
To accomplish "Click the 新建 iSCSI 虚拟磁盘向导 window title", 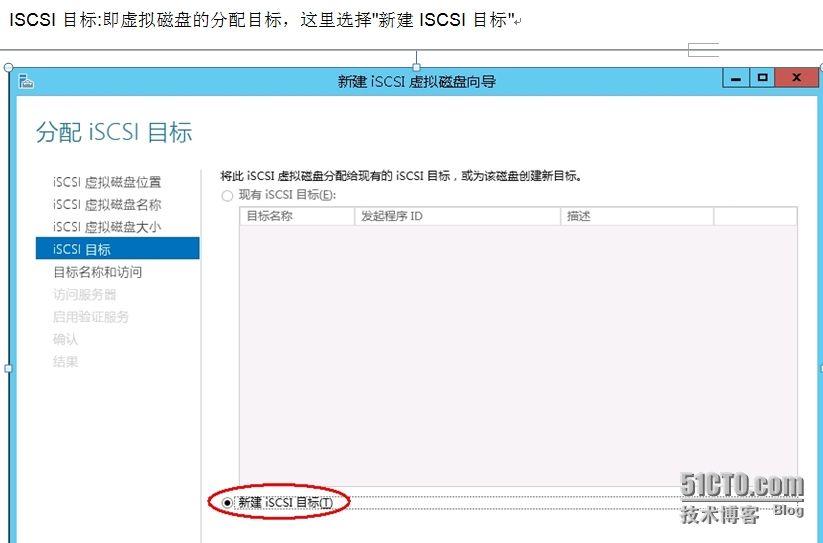I will 417,81.
